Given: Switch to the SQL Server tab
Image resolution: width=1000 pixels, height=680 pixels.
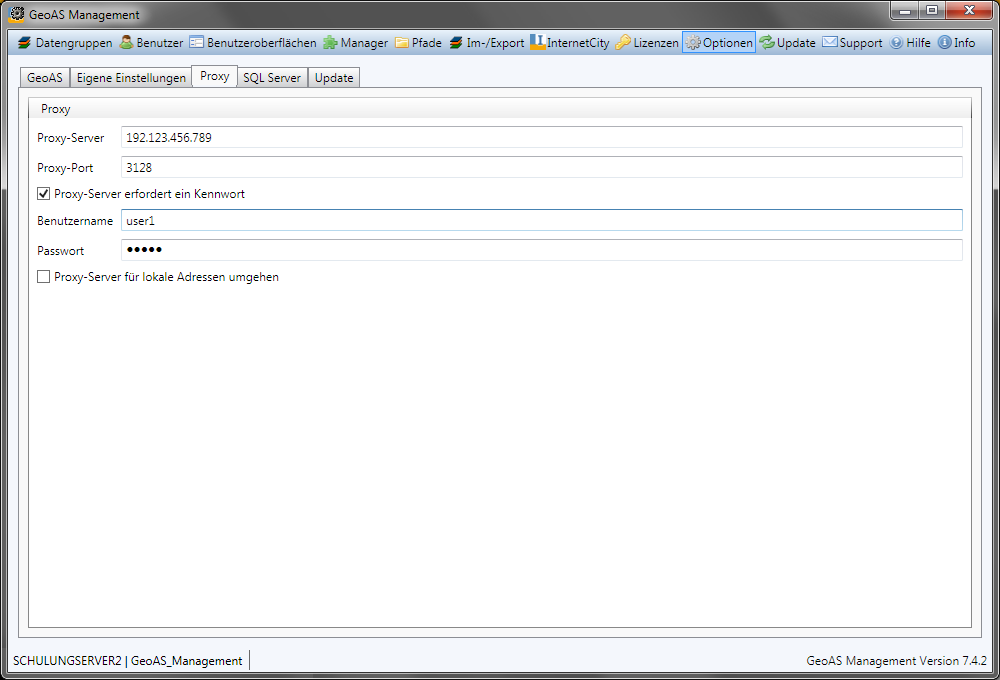Looking at the screenshot, I should 272,78.
